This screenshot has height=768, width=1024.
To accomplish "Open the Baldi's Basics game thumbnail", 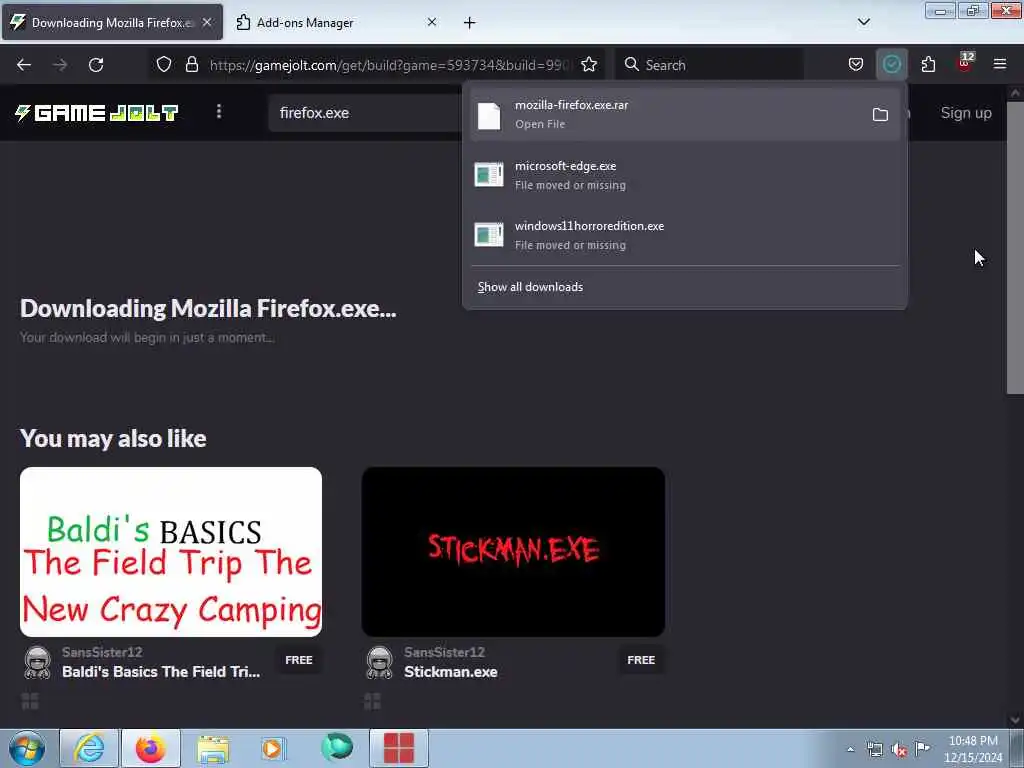I will click(x=170, y=552).
